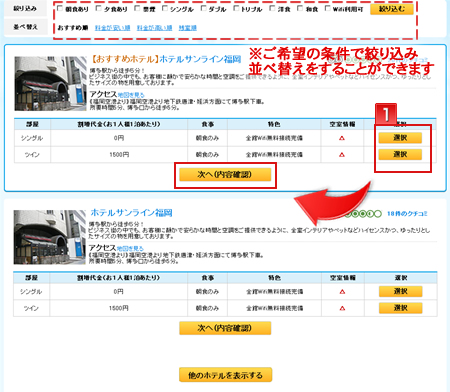
Task: Check the 禁煙 filter option
Action: pos(137,8)
